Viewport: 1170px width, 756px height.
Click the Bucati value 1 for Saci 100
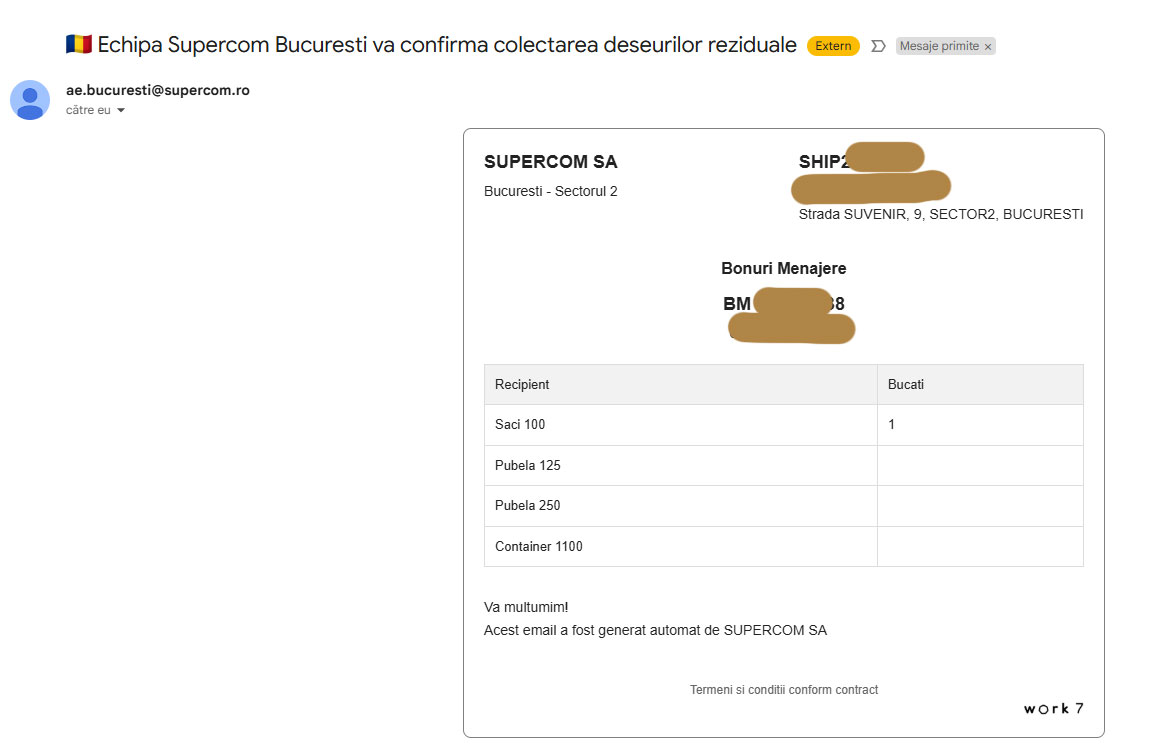click(892, 425)
